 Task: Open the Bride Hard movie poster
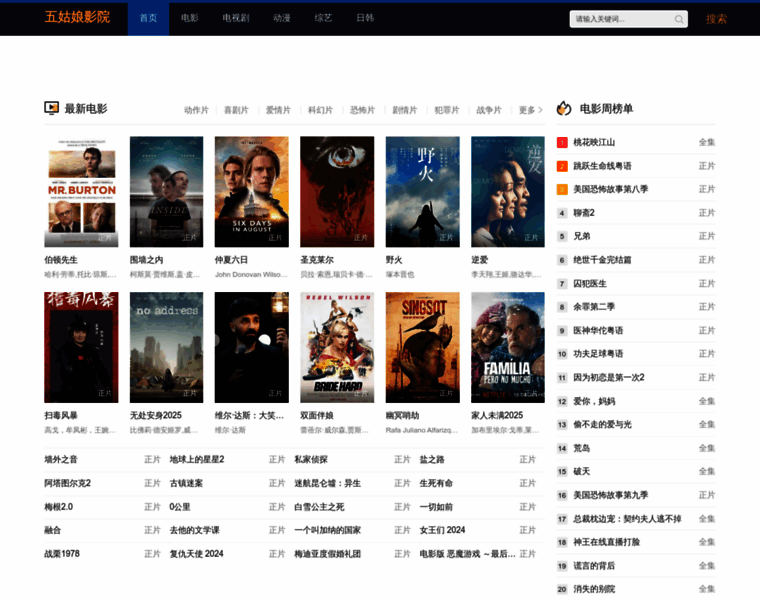[x=337, y=347]
